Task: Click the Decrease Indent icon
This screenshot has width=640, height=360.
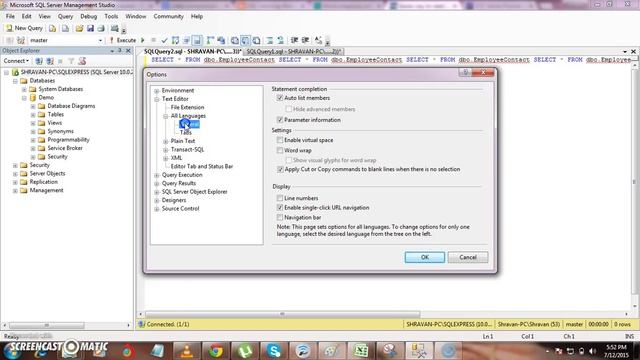Action: coord(294,40)
